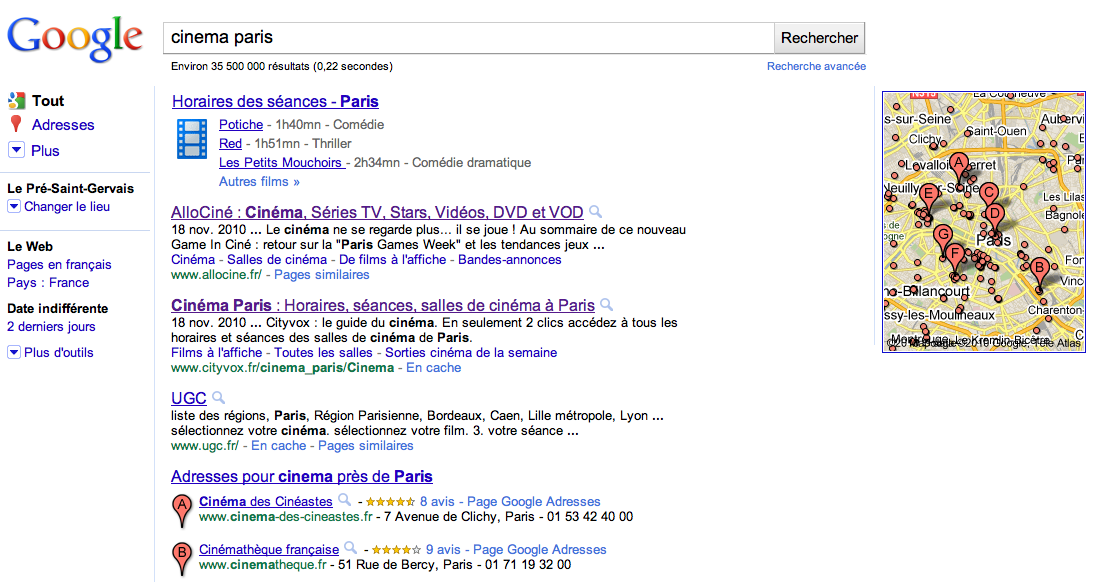Click map pin E on the map
This screenshot has width=1100, height=582.
click(929, 198)
